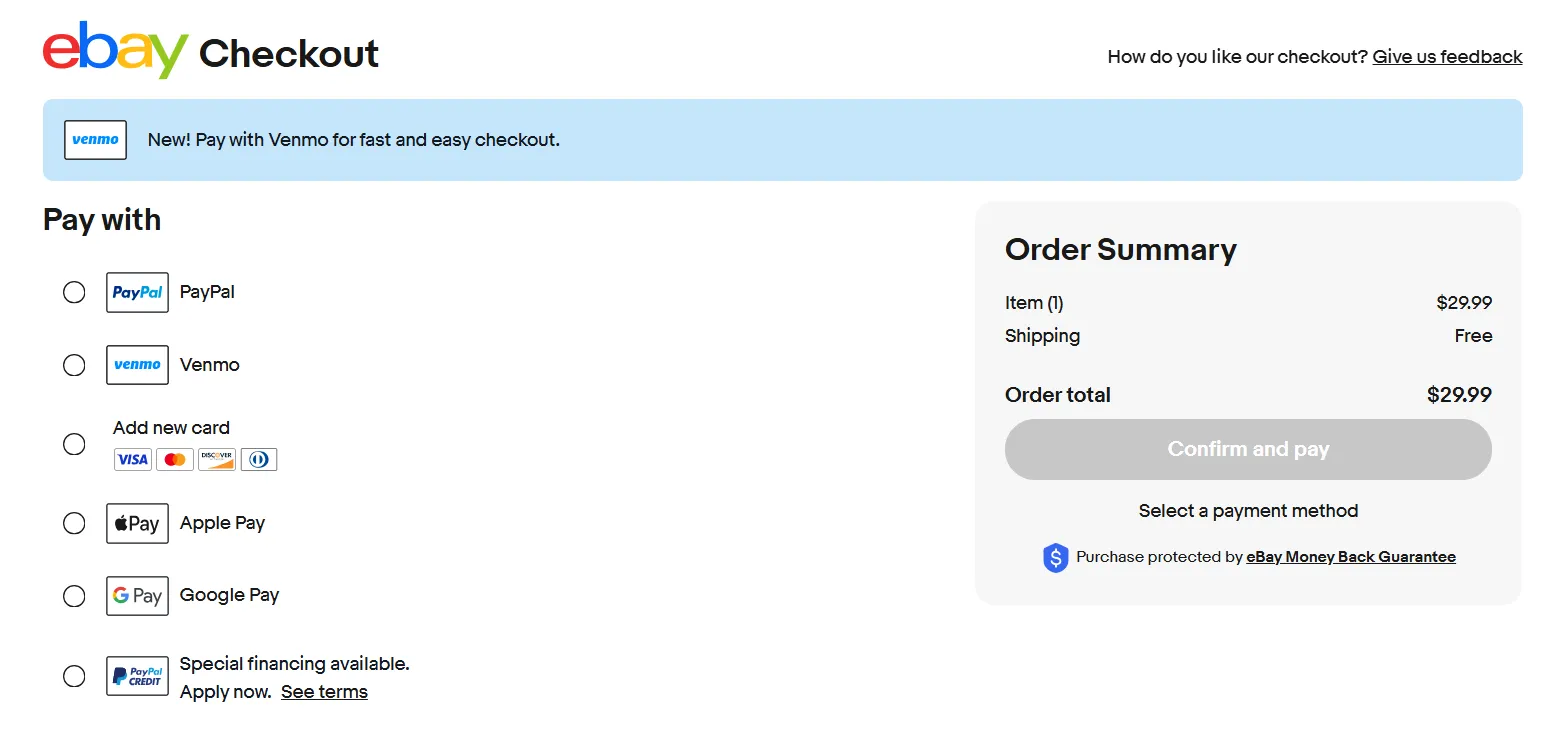Choose the Add new card radio button
This screenshot has height=734, width=1550.
[74, 444]
